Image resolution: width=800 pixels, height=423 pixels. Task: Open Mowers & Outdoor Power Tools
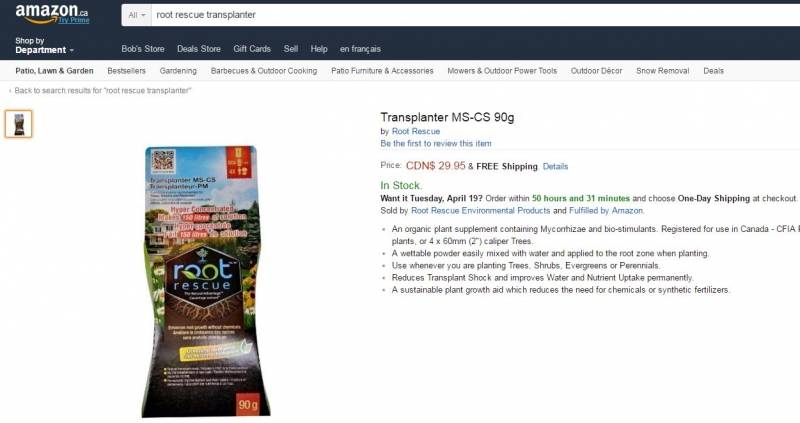point(502,71)
